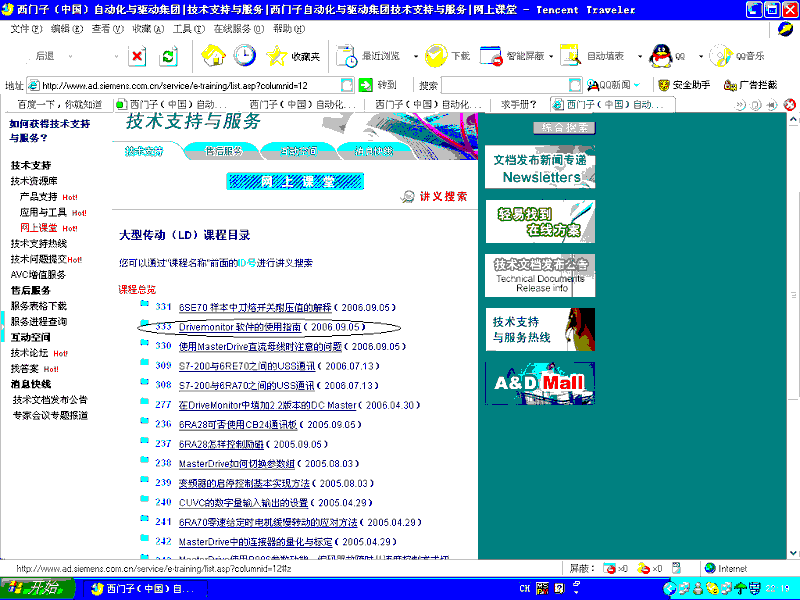Screen dimensions: 800x600
Task: Click the lecture search magnifier icon
Action: pyautogui.click(x=407, y=196)
